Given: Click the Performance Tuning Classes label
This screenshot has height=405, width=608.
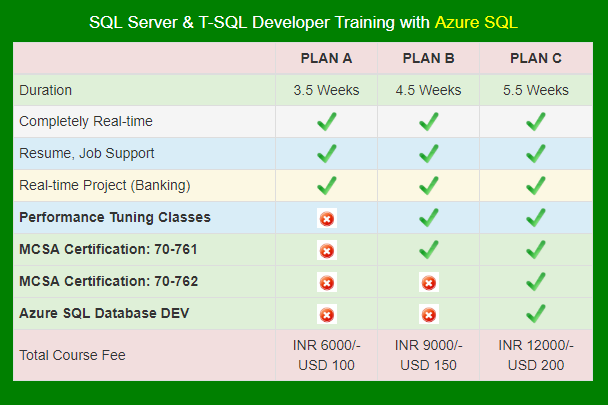Looking at the screenshot, I should click(x=115, y=218).
